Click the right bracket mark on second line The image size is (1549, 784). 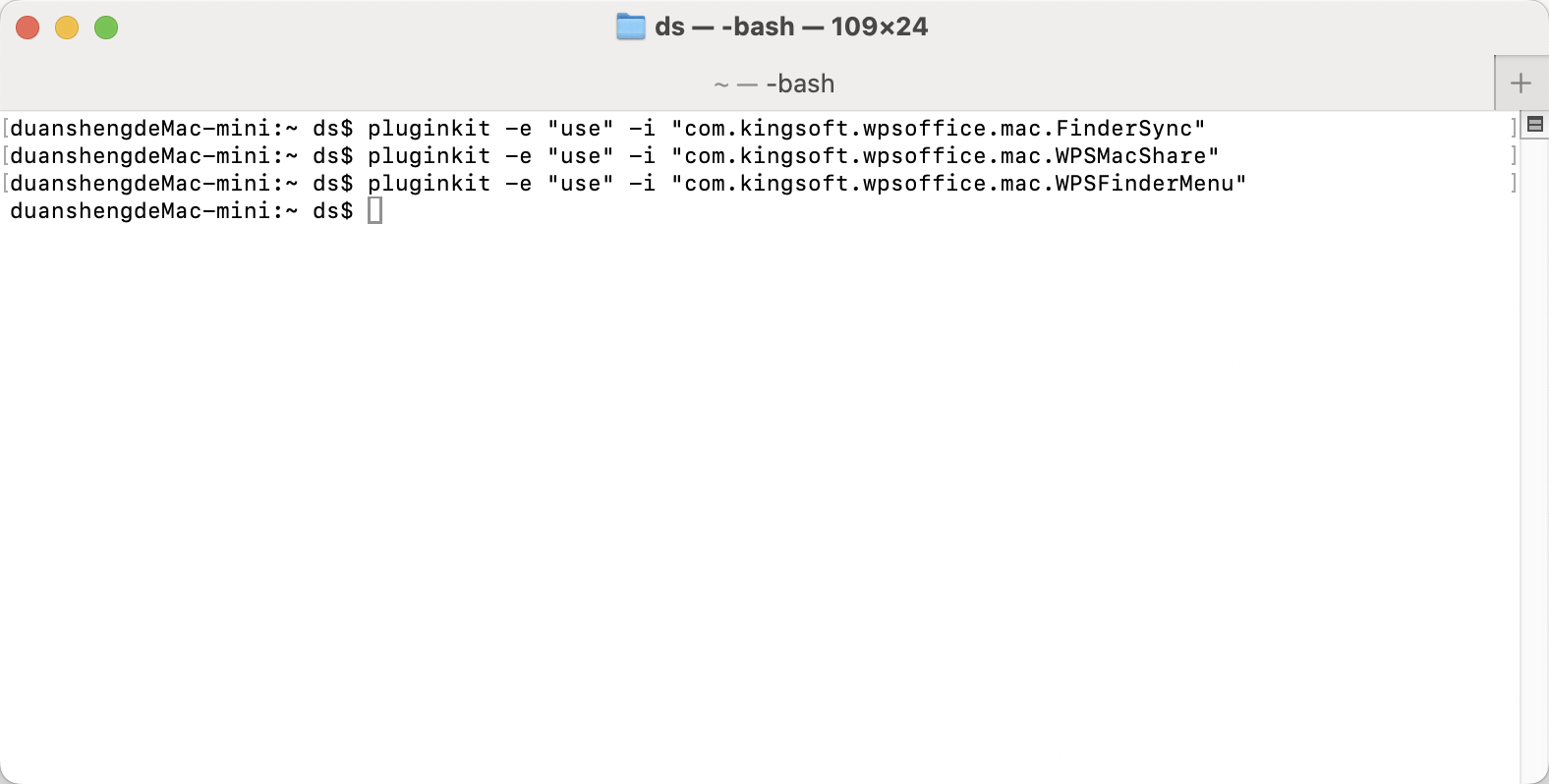[x=1514, y=155]
